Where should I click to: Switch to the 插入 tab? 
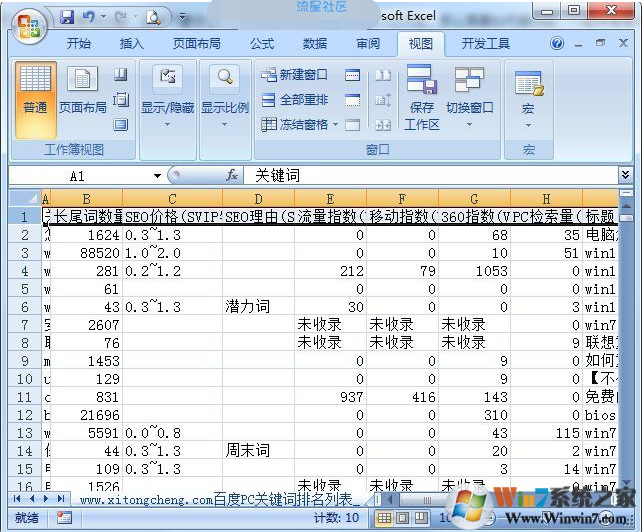(x=132, y=43)
